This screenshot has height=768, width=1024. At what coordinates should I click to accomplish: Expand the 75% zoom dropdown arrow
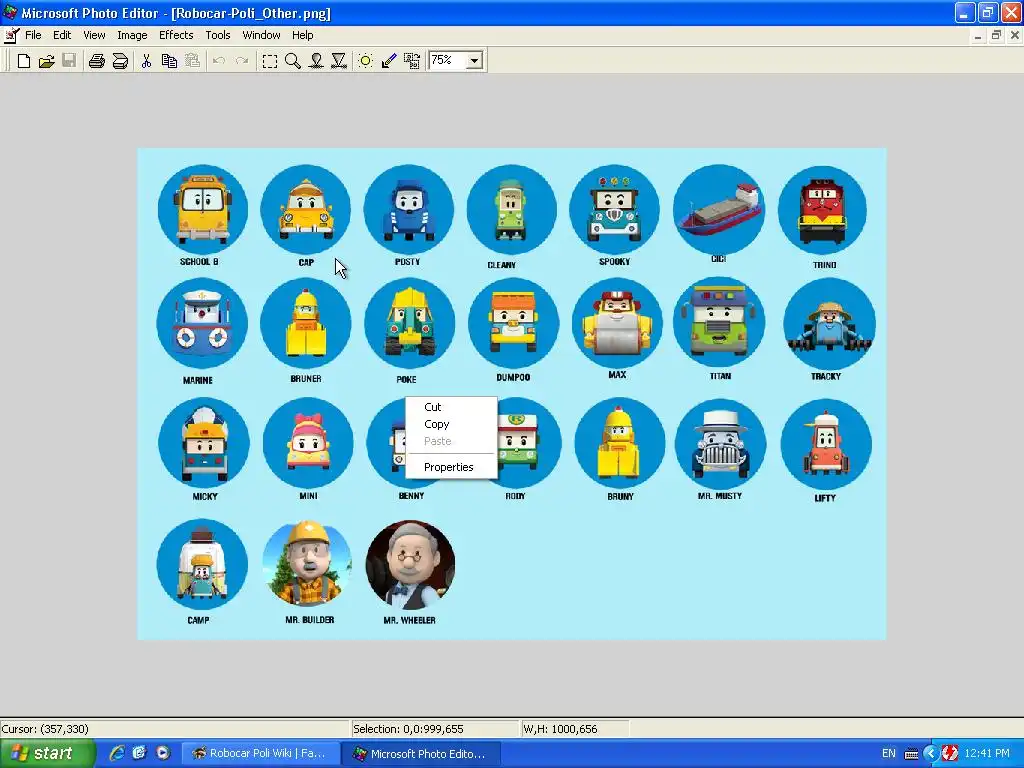pyautogui.click(x=475, y=61)
